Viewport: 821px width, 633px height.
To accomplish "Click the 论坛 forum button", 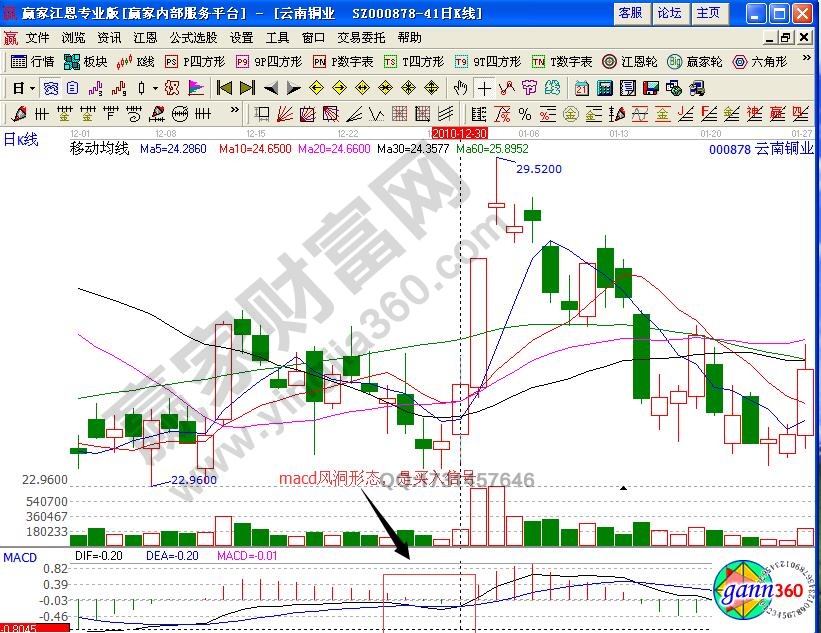I will click(671, 14).
